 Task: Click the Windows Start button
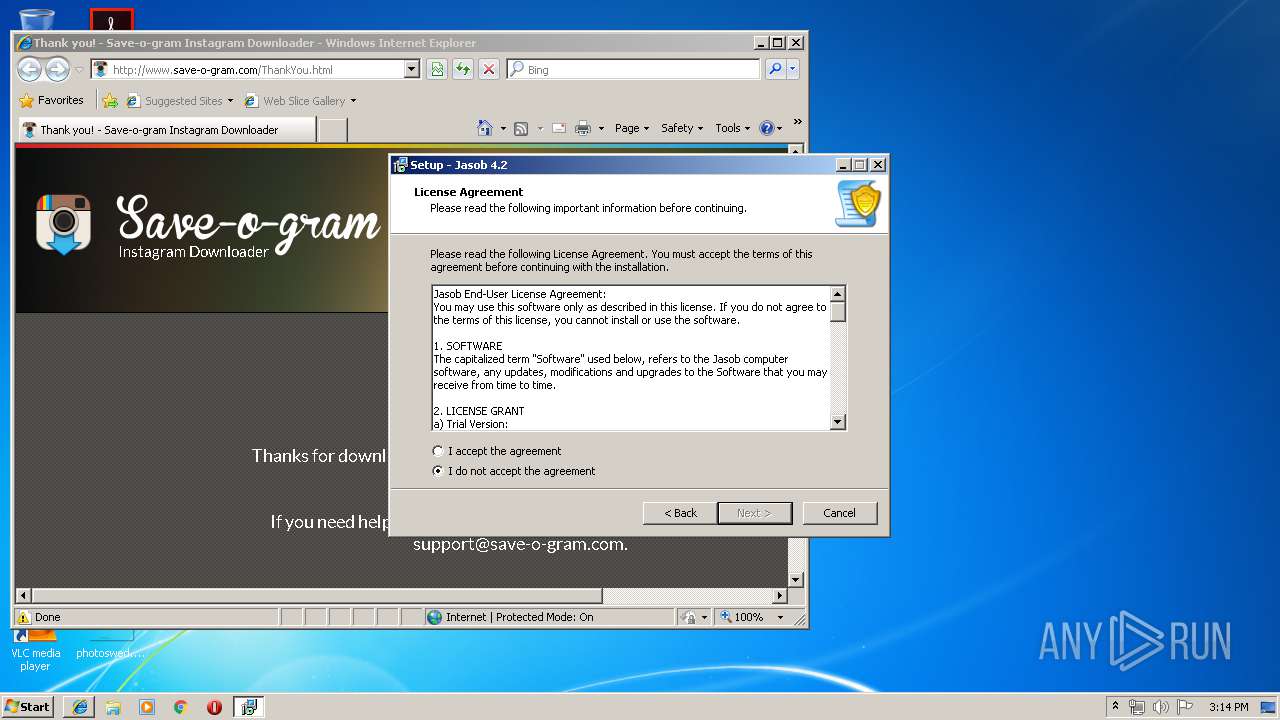(28, 706)
